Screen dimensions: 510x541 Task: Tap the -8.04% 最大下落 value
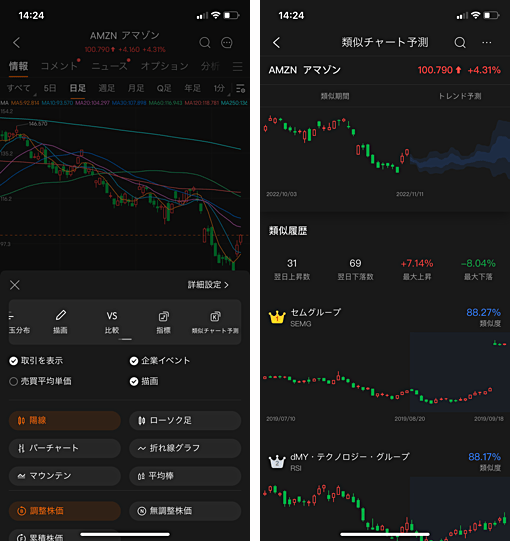tap(478, 264)
